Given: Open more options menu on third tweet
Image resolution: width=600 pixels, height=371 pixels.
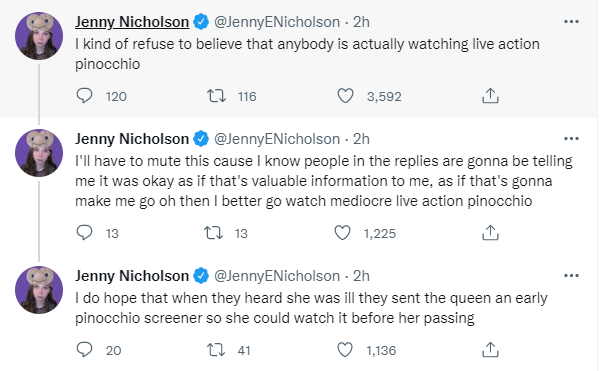Looking at the screenshot, I should click(x=571, y=275).
